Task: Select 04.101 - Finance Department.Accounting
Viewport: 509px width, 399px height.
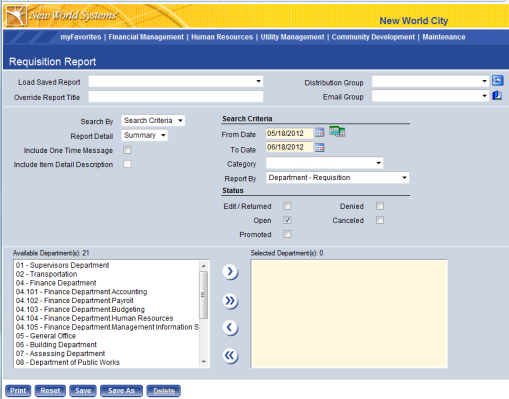Action: pos(81,292)
